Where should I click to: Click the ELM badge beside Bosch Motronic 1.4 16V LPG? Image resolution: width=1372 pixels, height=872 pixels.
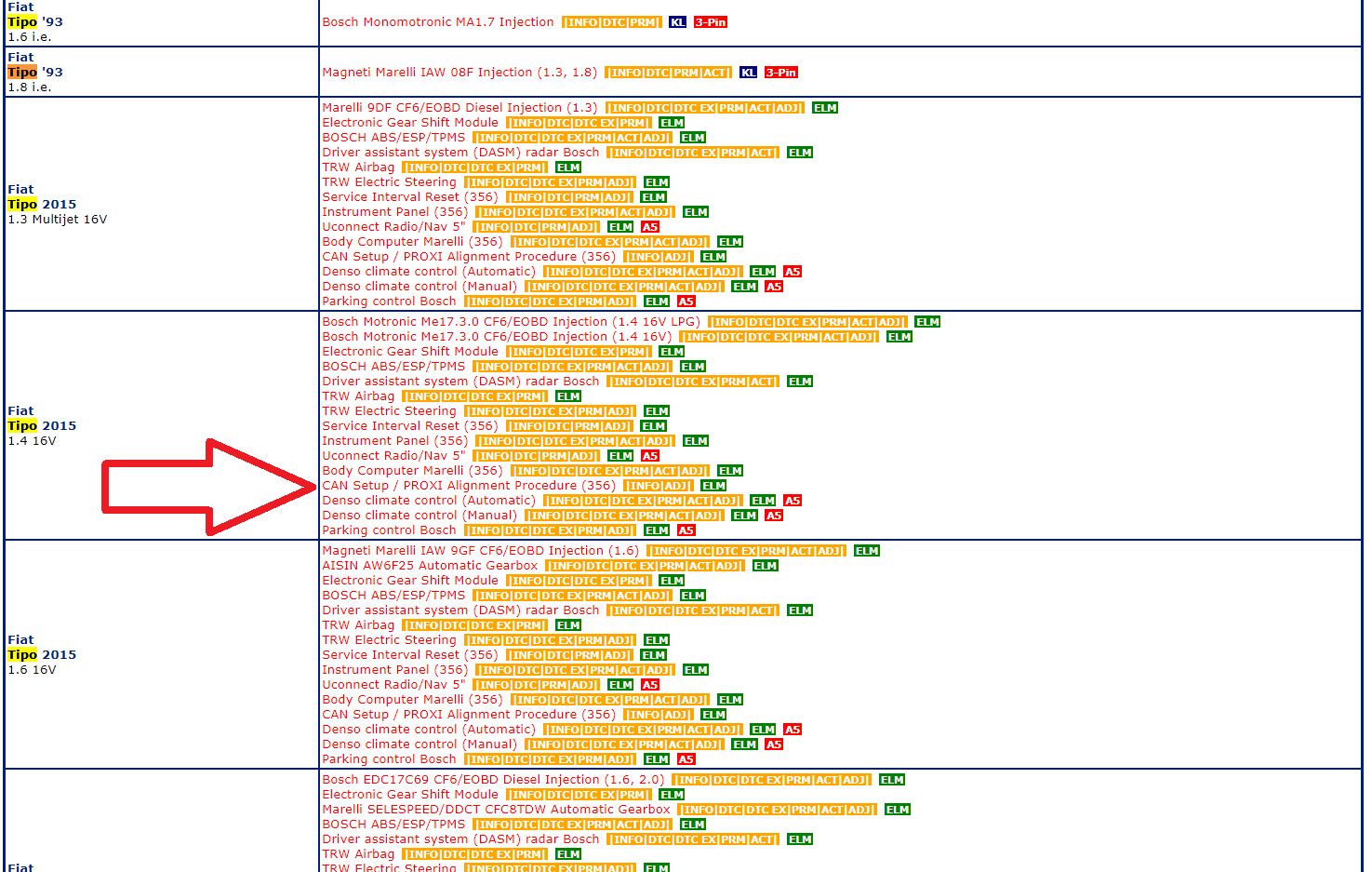tap(927, 322)
